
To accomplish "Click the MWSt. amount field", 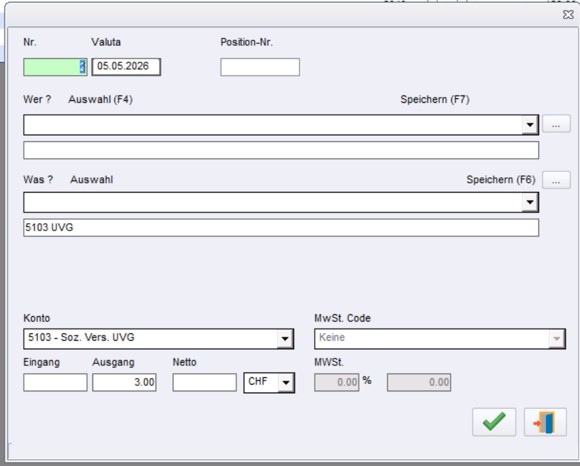I will tap(419, 382).
